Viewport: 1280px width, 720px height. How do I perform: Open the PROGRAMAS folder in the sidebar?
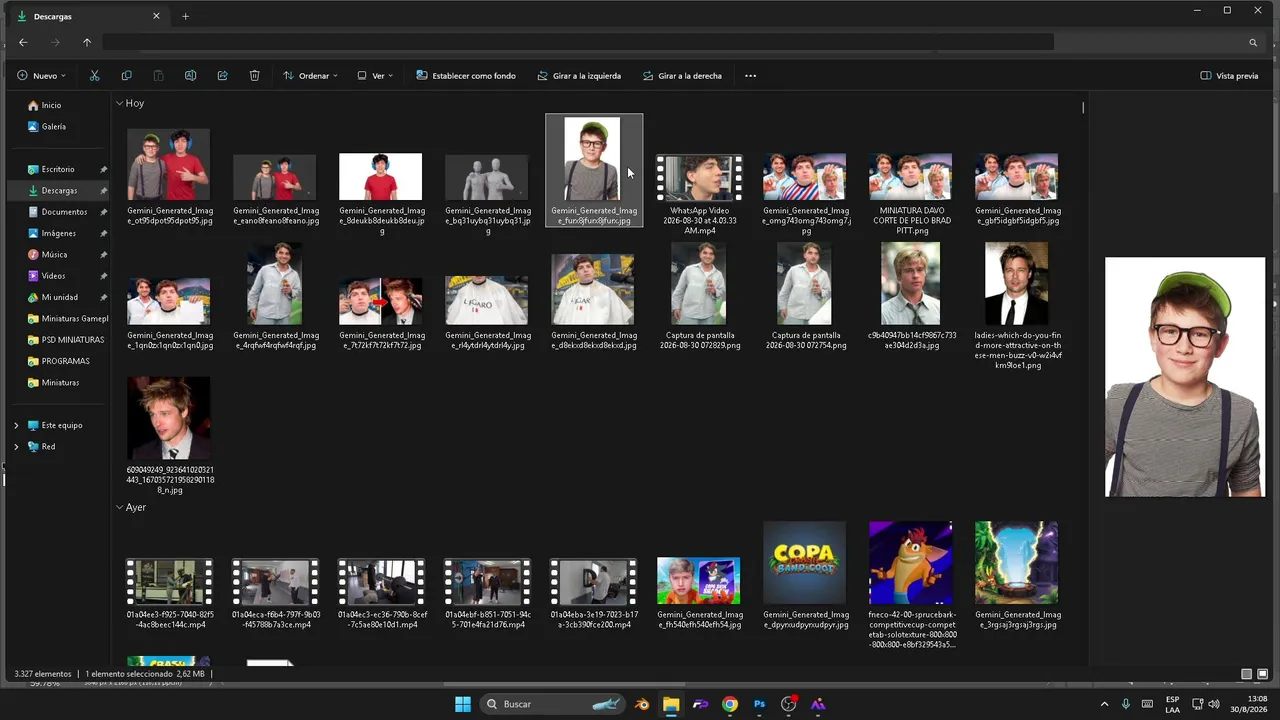(x=59, y=361)
